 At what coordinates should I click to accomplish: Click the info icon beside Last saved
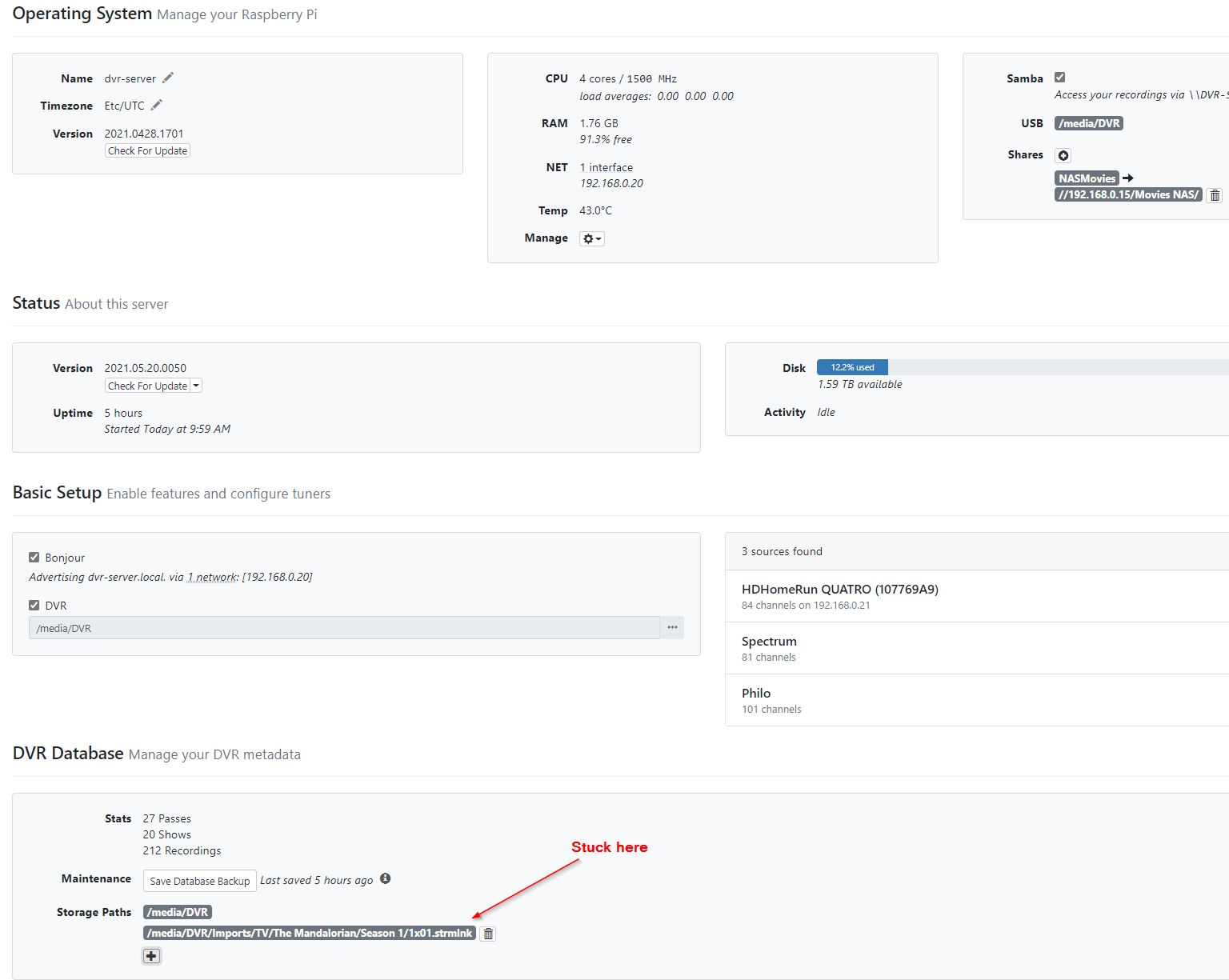[385, 878]
